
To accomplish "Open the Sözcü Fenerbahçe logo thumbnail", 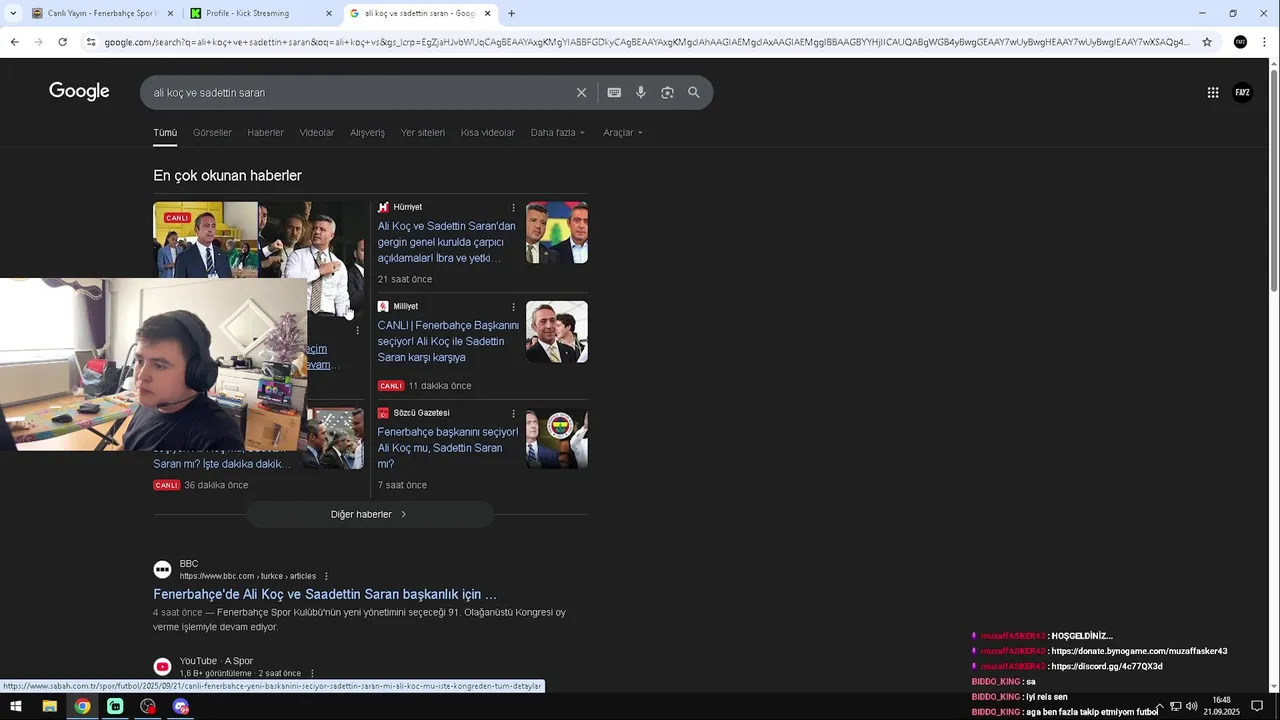I will (x=557, y=439).
